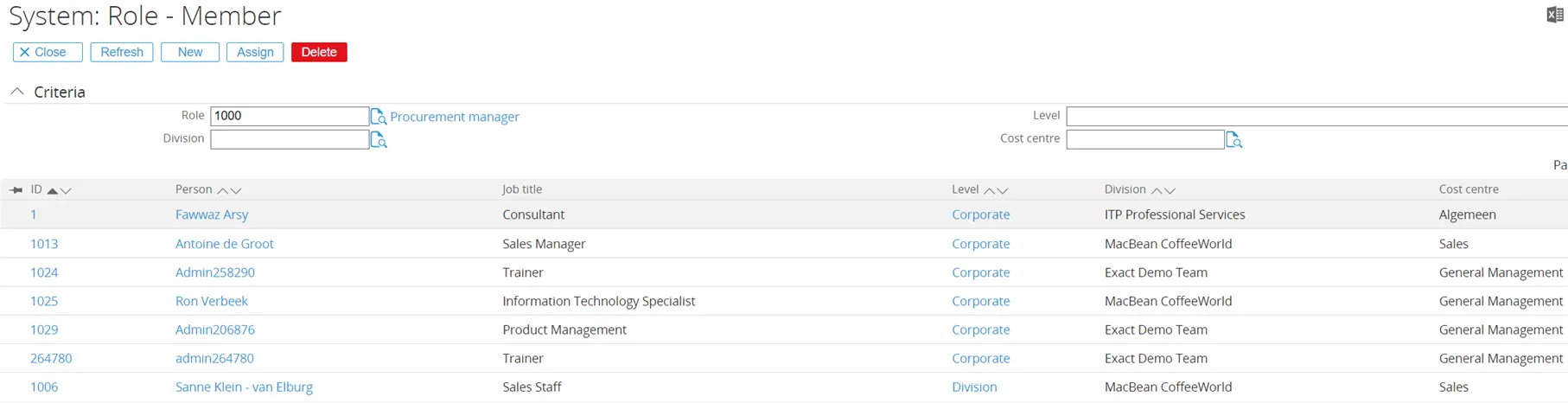1568x403 pixels.
Task: Collapse the Criteria section
Action: pyautogui.click(x=16, y=92)
